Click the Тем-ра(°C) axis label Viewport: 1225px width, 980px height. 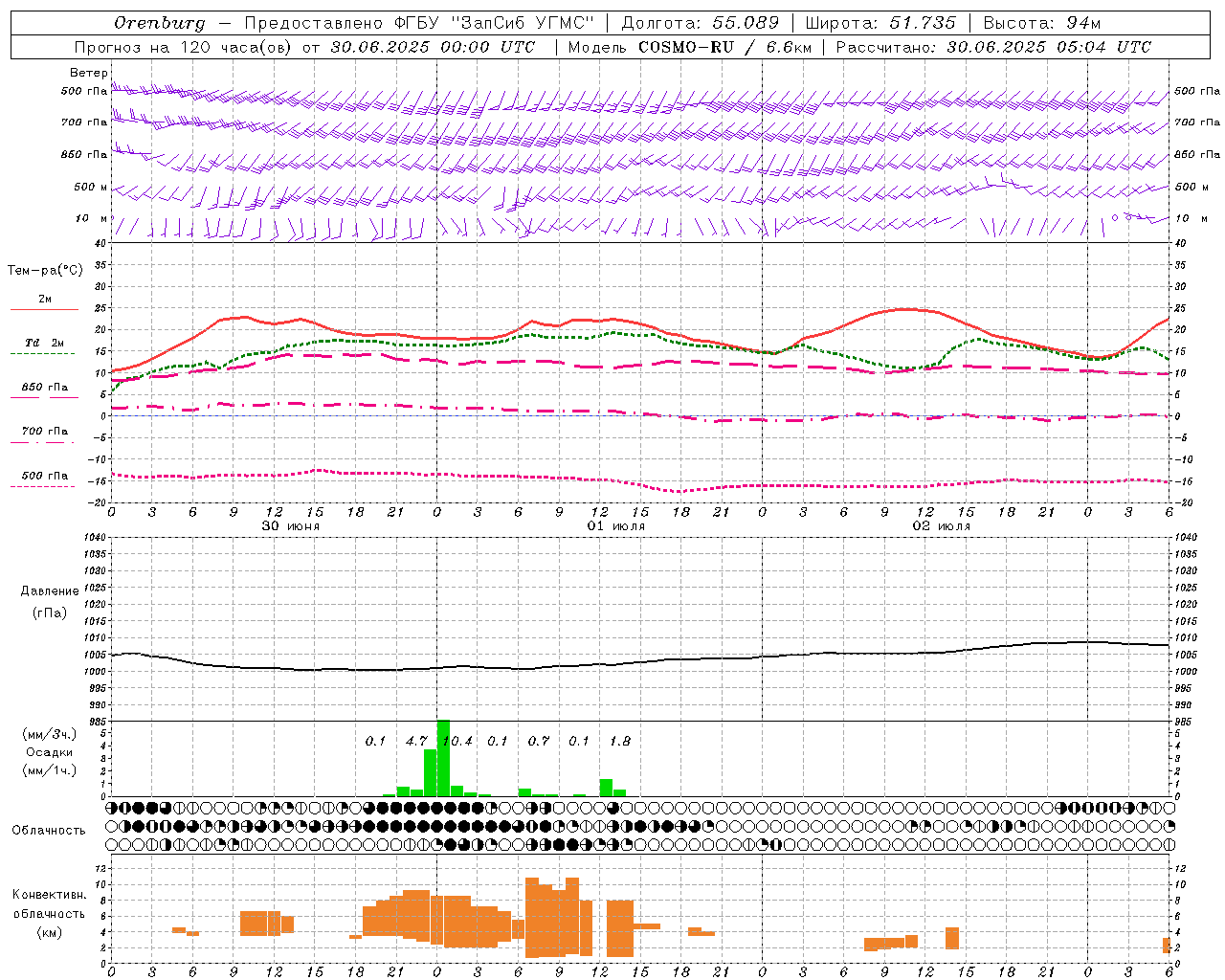(45, 271)
